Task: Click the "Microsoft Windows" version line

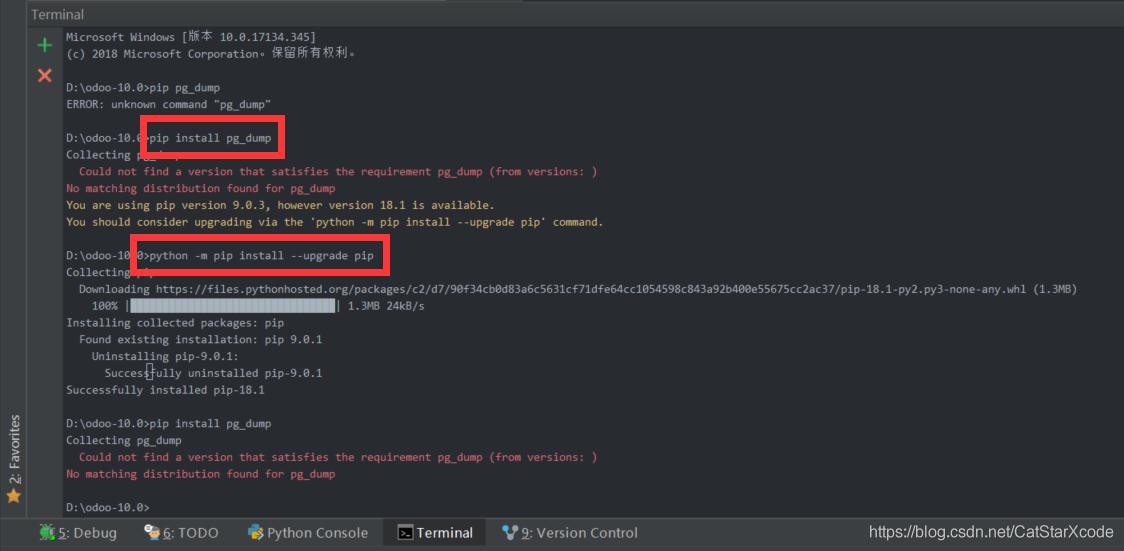Action: click(191, 37)
